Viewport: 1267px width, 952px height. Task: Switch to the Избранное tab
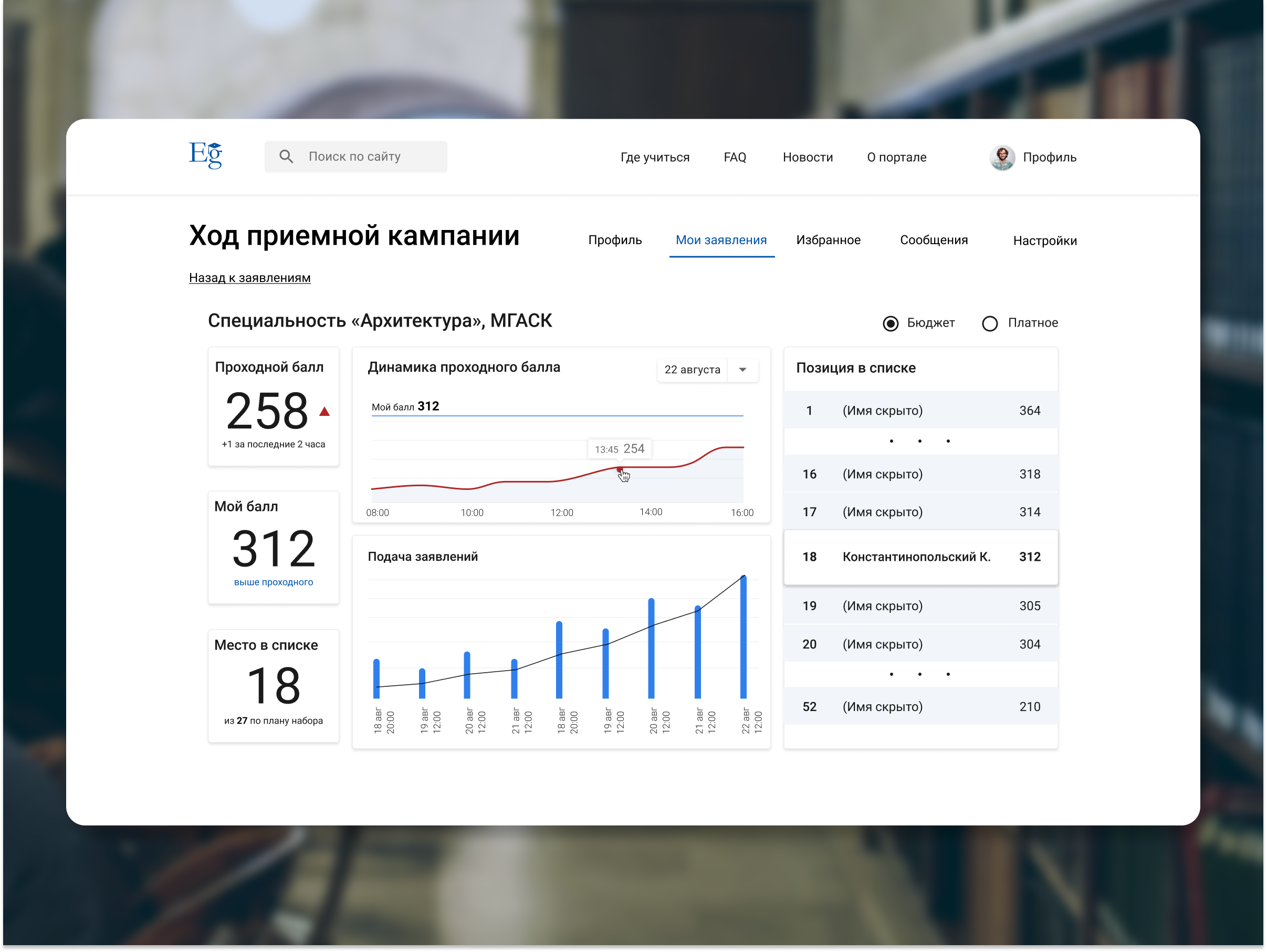828,240
